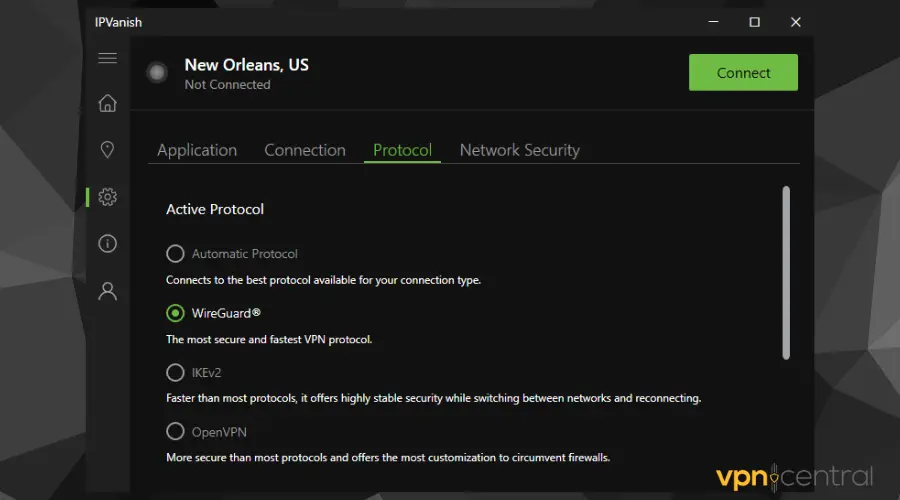
Task: Go to the Home icon in sidebar
Action: tap(107, 103)
